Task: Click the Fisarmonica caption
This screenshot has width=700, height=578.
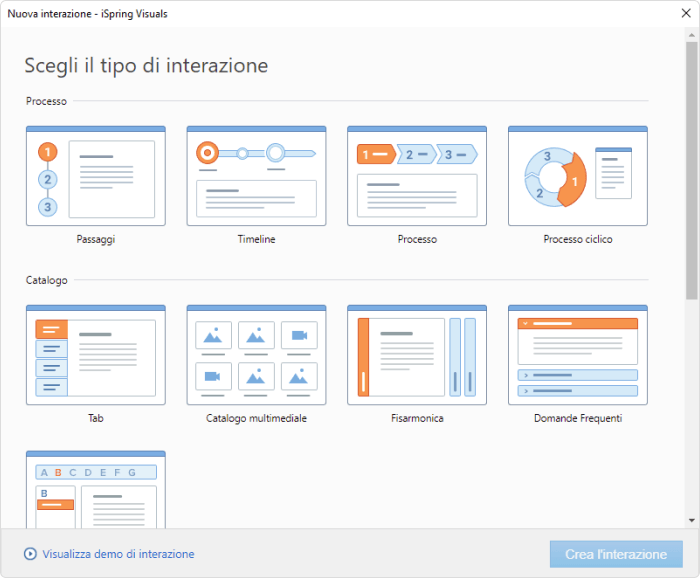Action: [417, 418]
